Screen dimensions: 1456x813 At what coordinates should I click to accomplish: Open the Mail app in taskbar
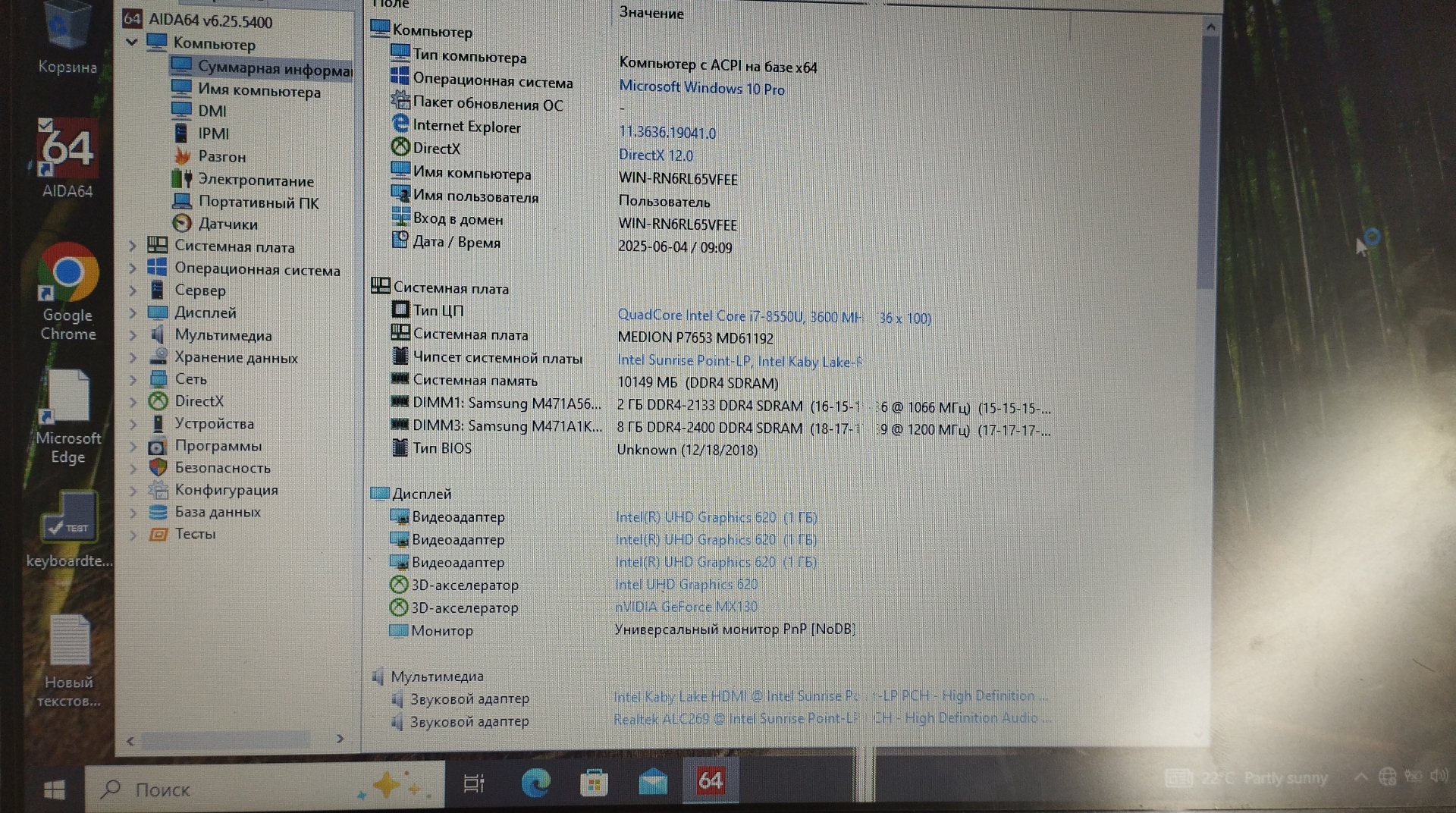tap(652, 782)
